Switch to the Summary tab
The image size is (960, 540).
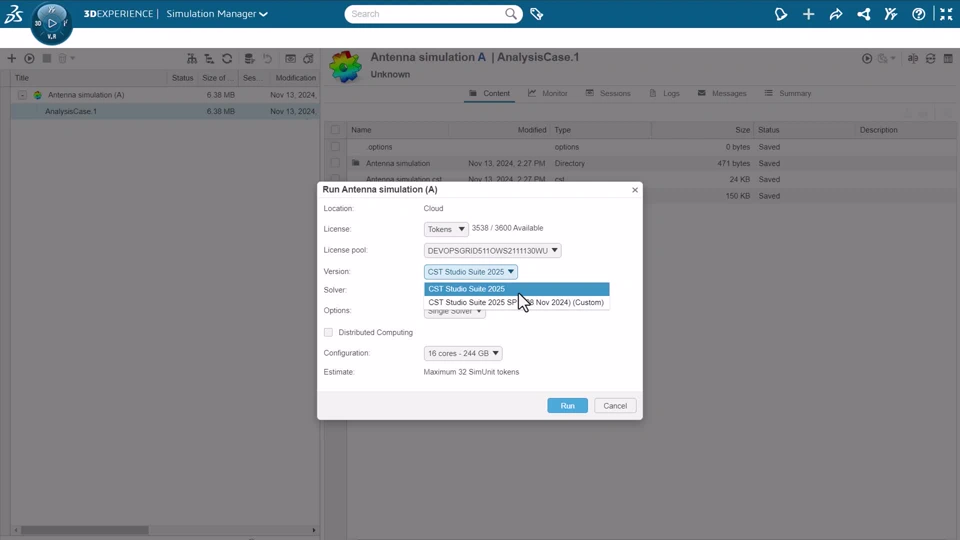point(788,94)
